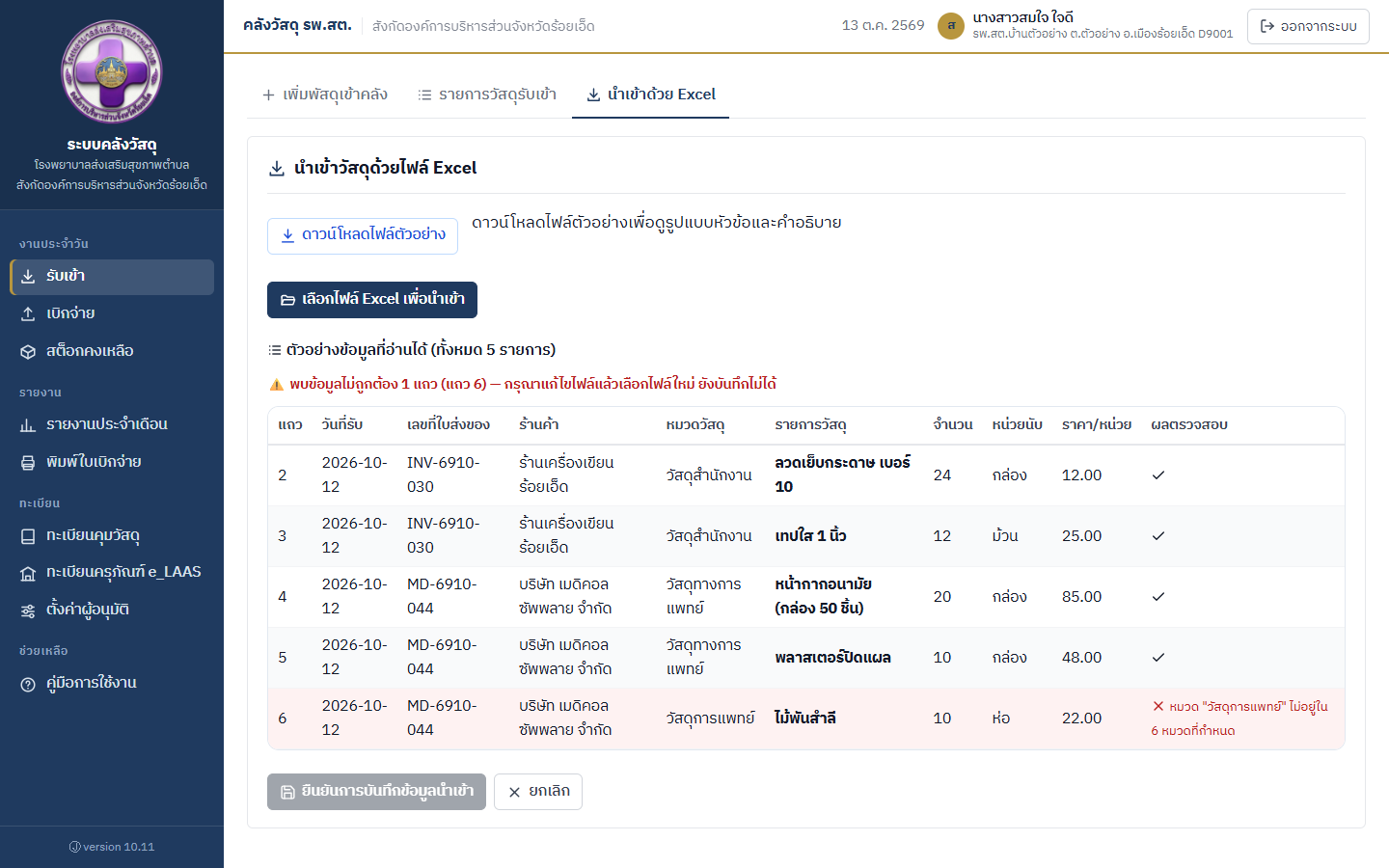
Task: Click เลือกไฟล์ Excel เพื่อนำเข้า button
Action: click(372, 300)
